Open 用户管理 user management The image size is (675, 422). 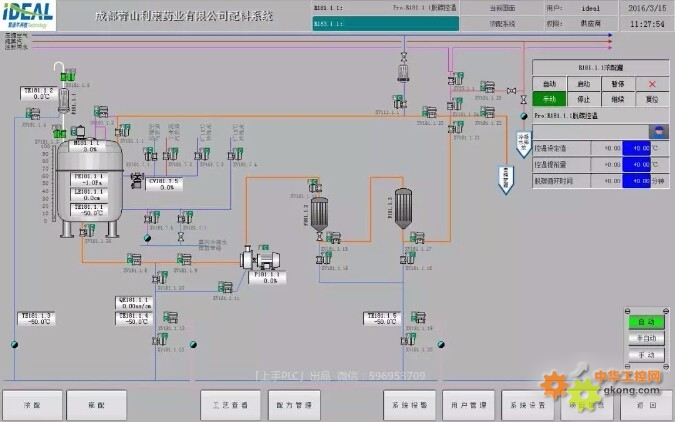(x=468, y=405)
